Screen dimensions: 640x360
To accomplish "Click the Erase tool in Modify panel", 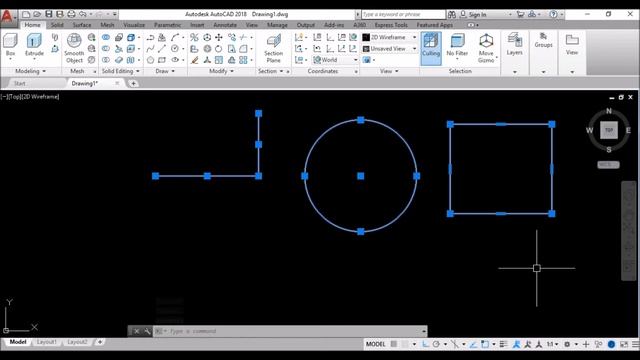I will click(x=194, y=60).
